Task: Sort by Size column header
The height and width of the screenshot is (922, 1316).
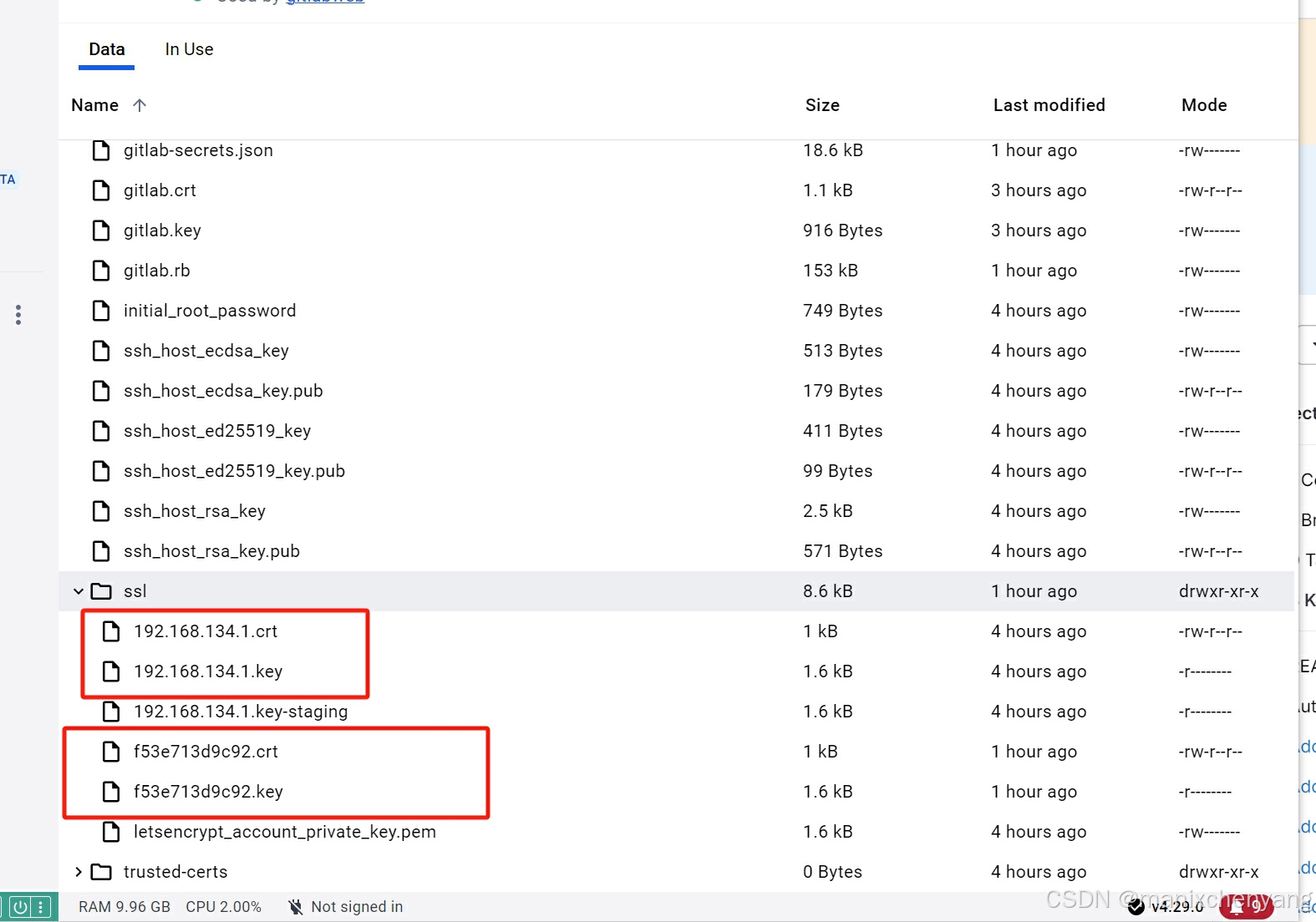Action: (x=822, y=105)
